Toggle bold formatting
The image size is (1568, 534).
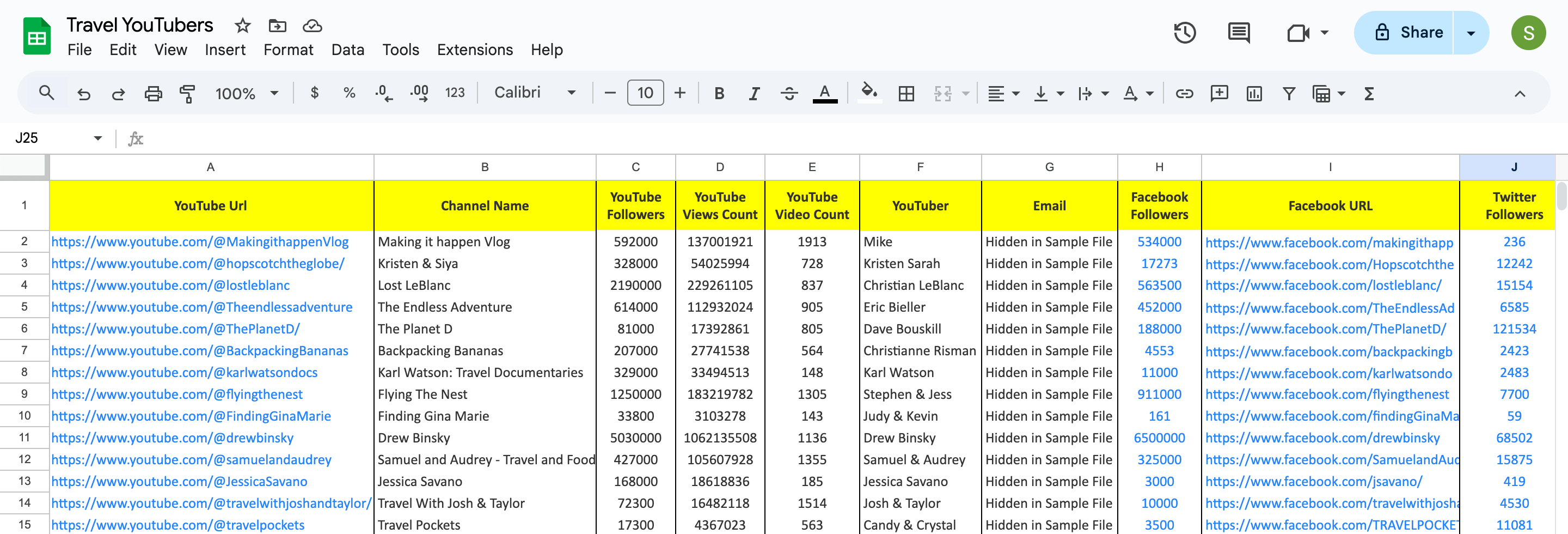[719, 93]
